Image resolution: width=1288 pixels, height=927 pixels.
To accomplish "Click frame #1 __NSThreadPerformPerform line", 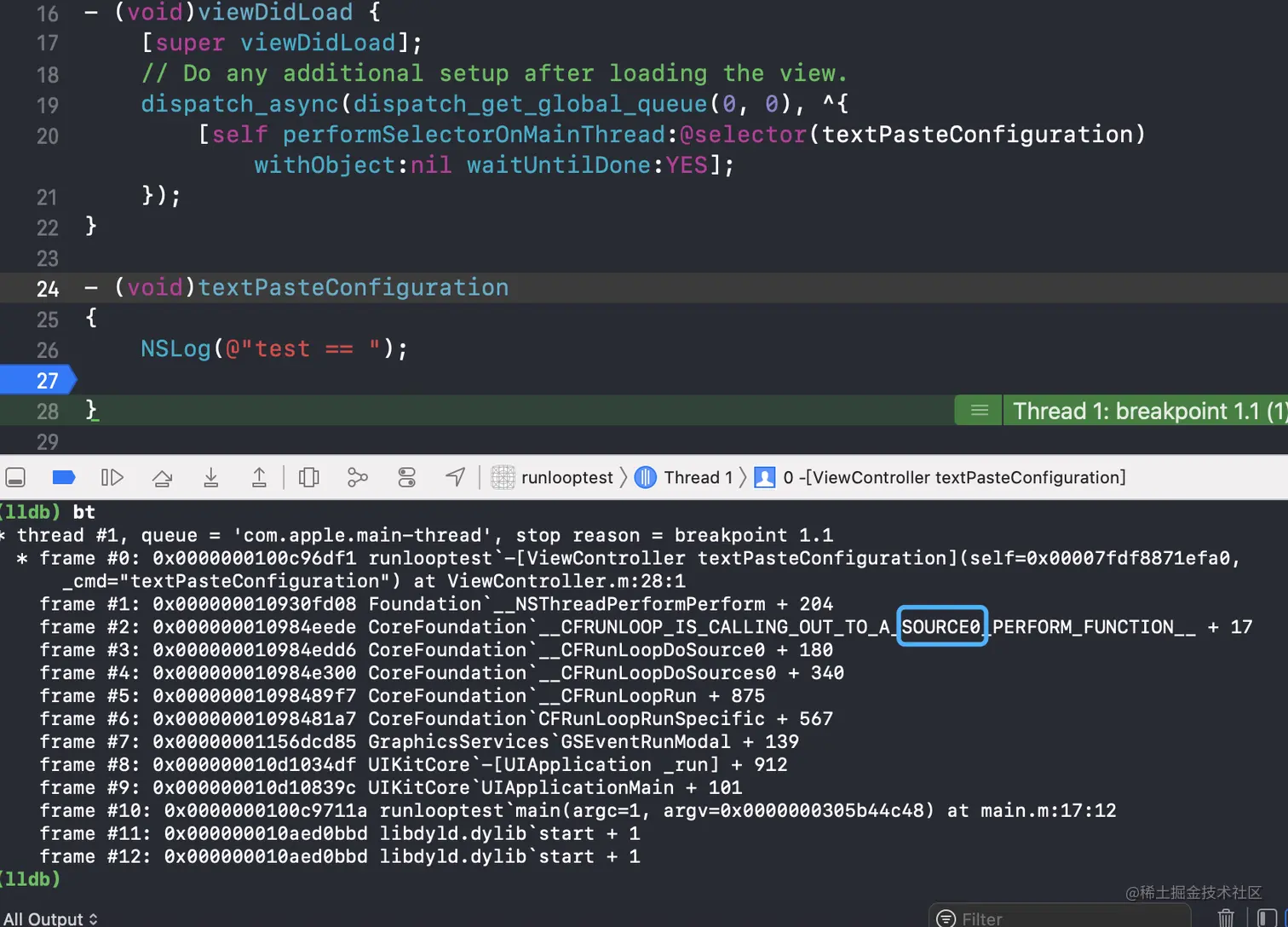I will (436, 604).
